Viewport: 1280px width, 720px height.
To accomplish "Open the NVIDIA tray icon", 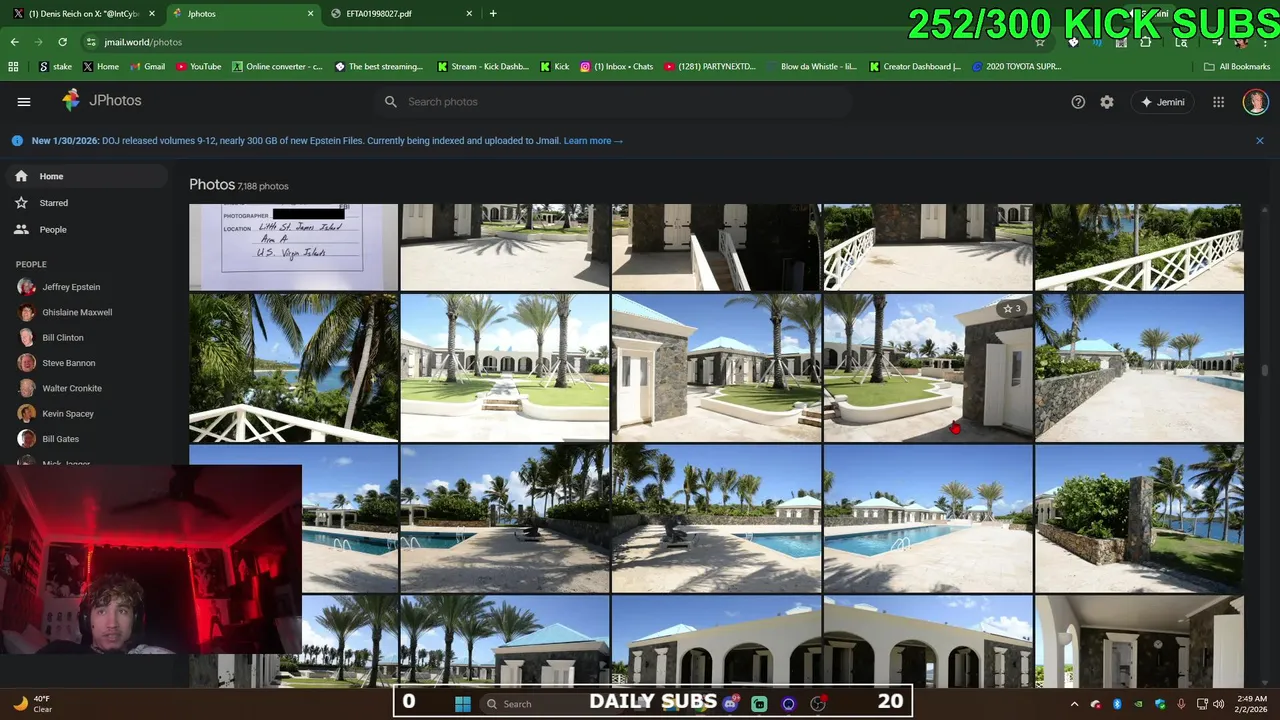I will tap(1138, 704).
